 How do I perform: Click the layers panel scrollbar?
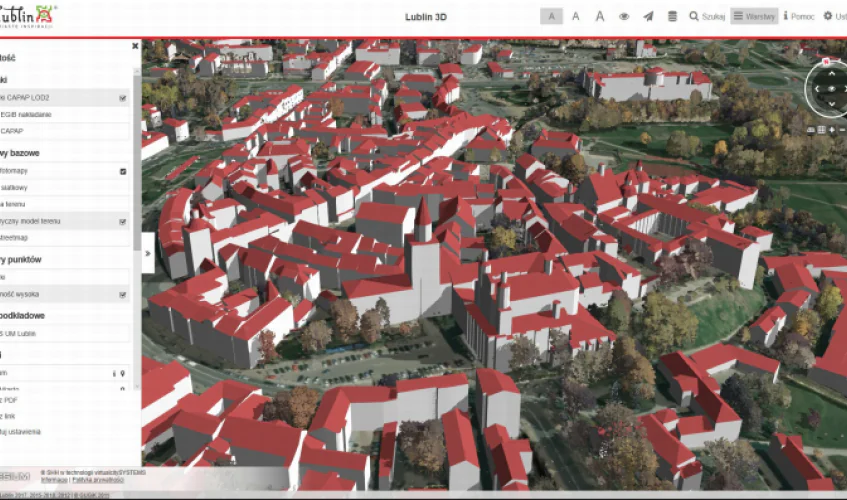(x=137, y=162)
